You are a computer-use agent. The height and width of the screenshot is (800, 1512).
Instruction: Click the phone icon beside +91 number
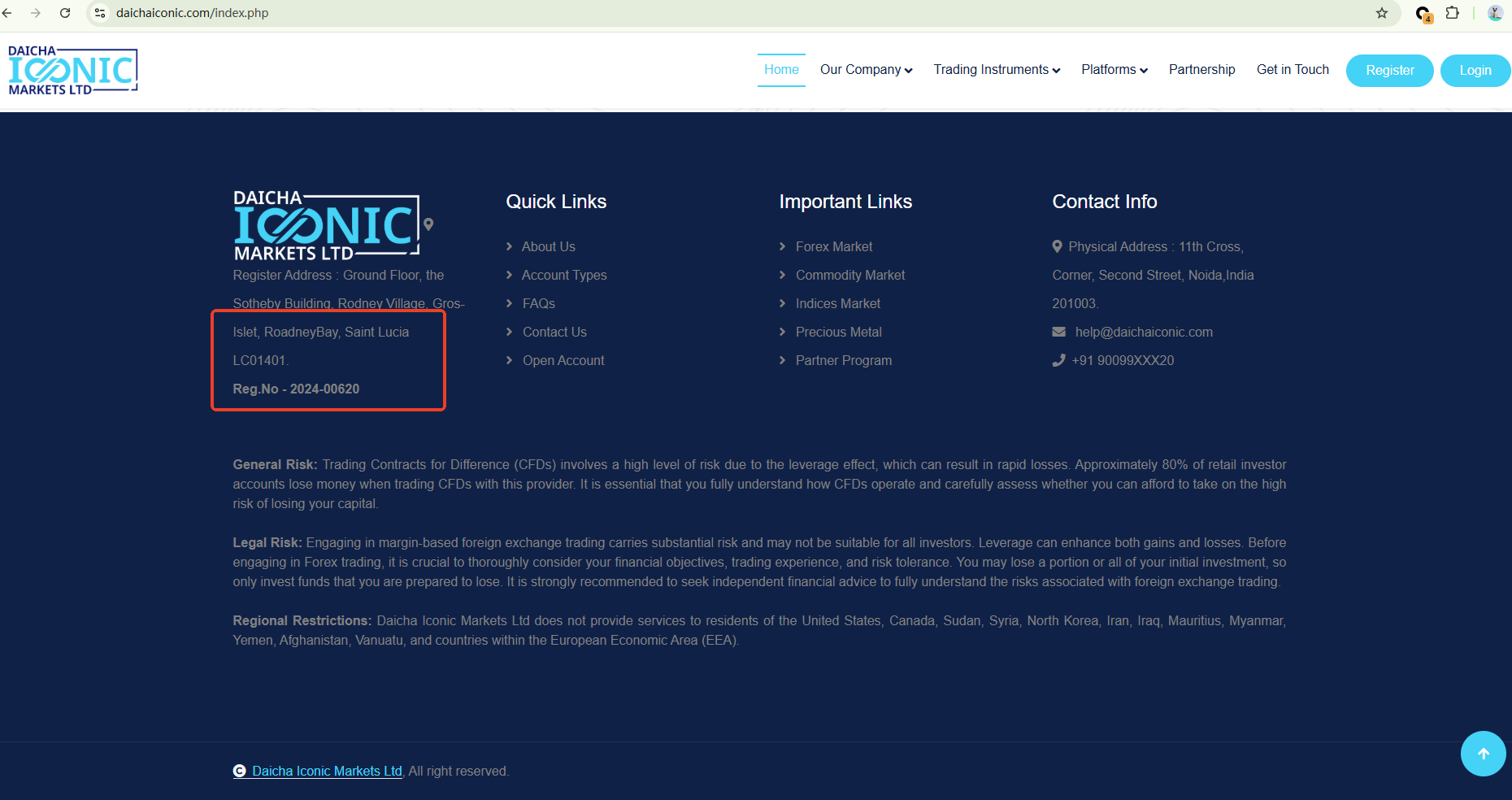[1058, 360]
